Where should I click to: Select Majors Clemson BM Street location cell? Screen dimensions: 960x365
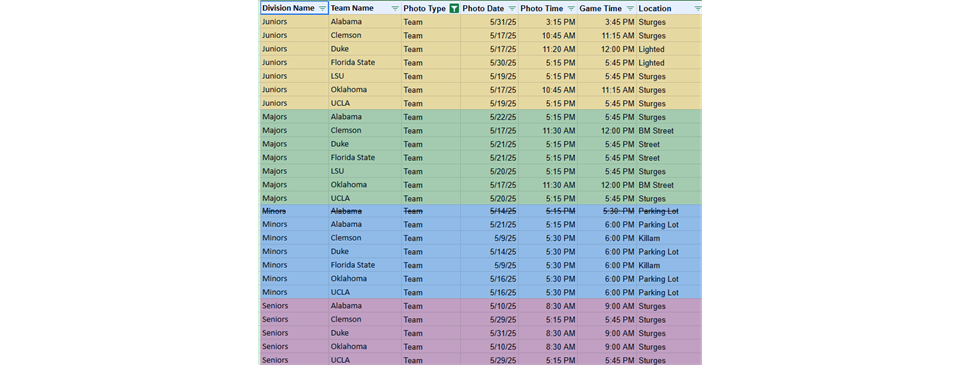(x=669, y=130)
